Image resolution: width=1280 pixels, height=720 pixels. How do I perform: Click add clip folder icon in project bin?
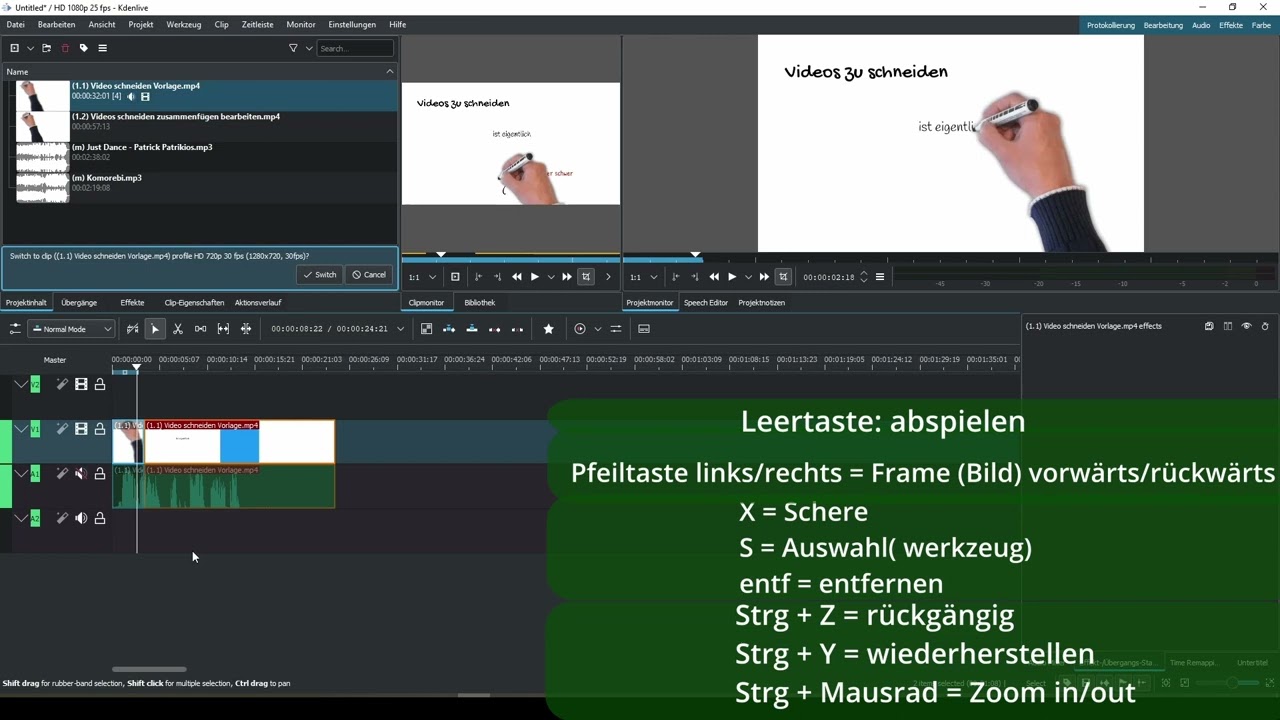coord(46,48)
